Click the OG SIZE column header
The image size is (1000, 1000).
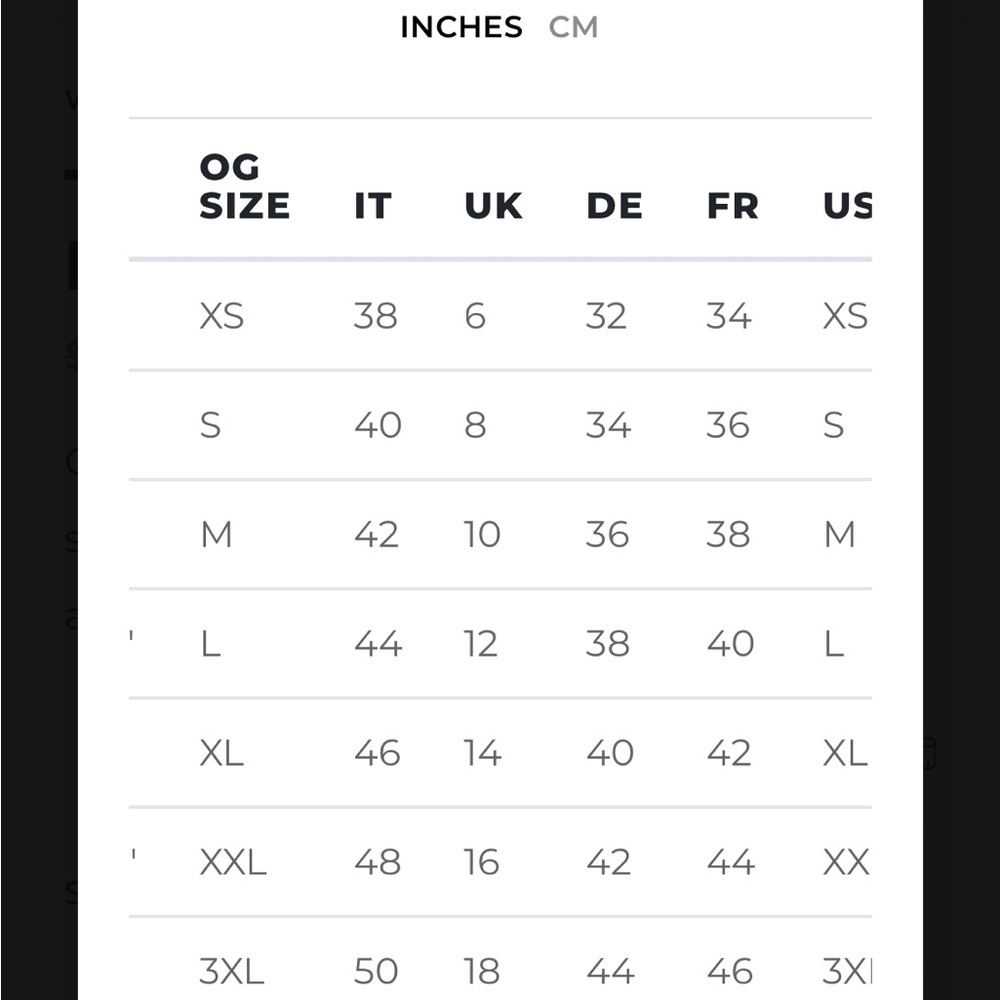coord(244,187)
